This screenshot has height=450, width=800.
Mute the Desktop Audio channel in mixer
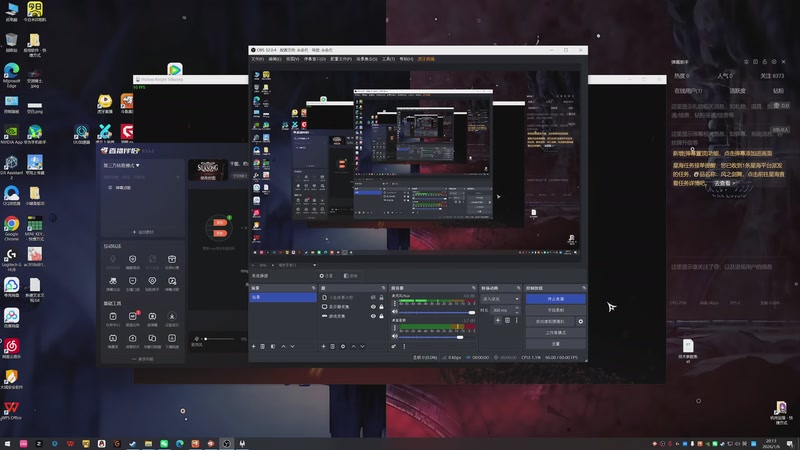pyautogui.click(x=394, y=337)
